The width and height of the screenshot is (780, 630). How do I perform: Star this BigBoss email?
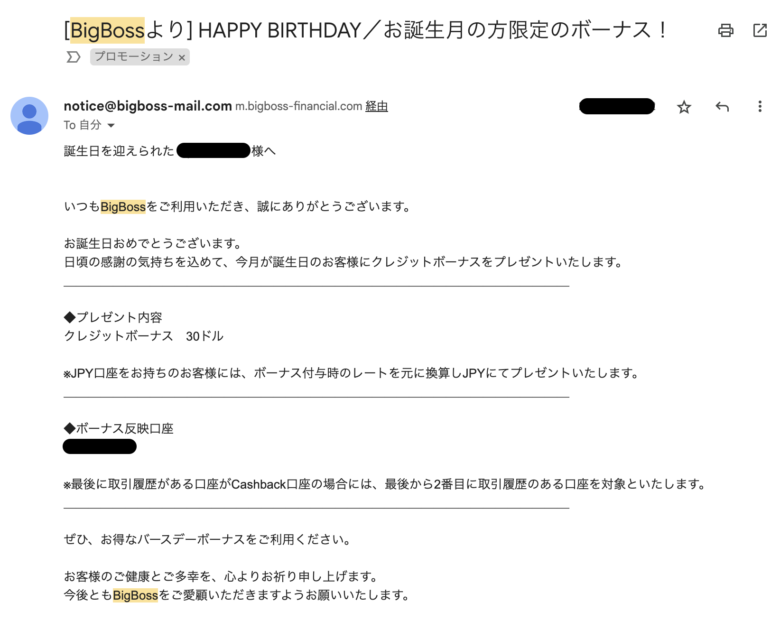click(x=684, y=106)
